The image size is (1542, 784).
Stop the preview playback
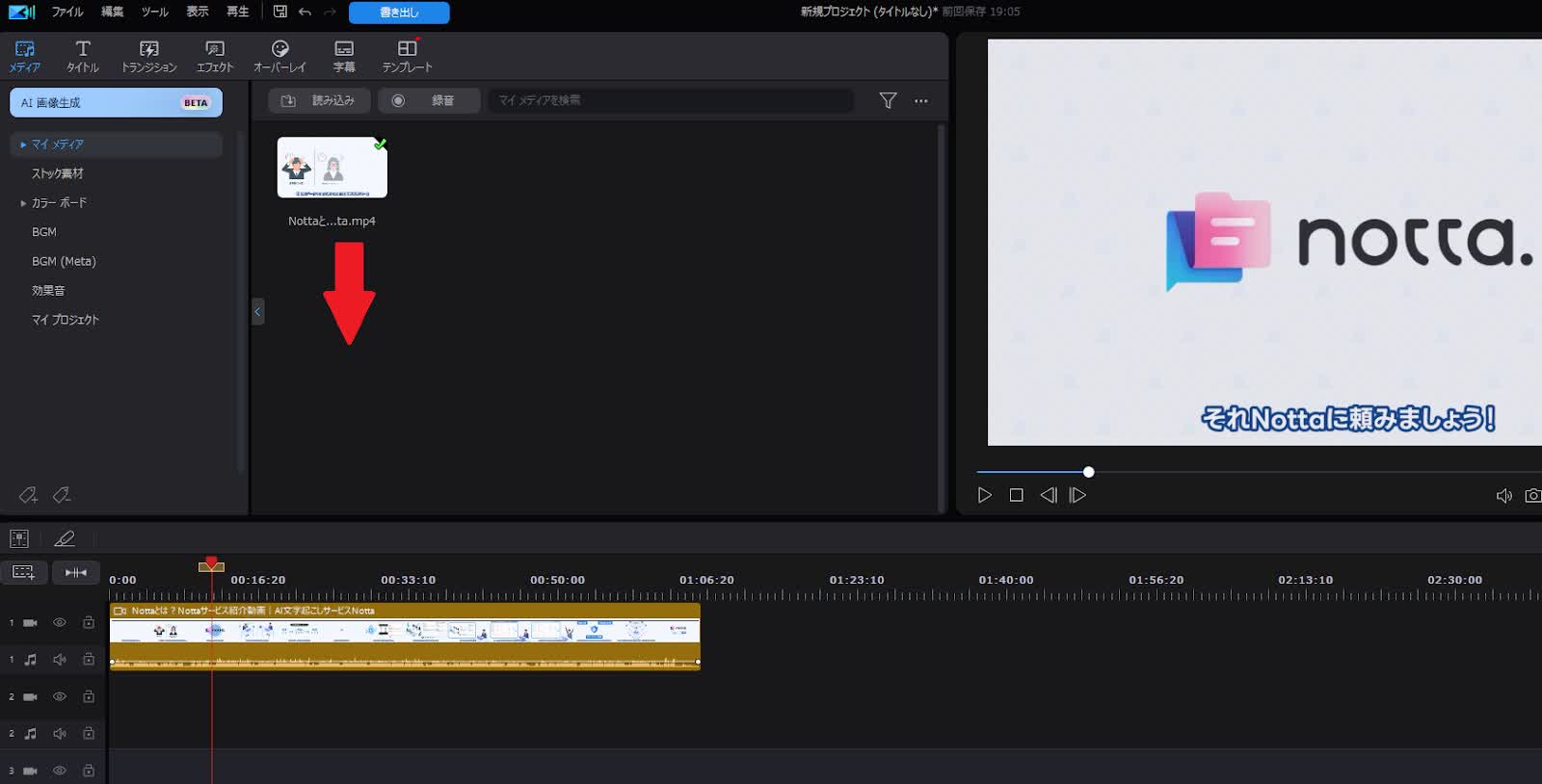point(1016,495)
